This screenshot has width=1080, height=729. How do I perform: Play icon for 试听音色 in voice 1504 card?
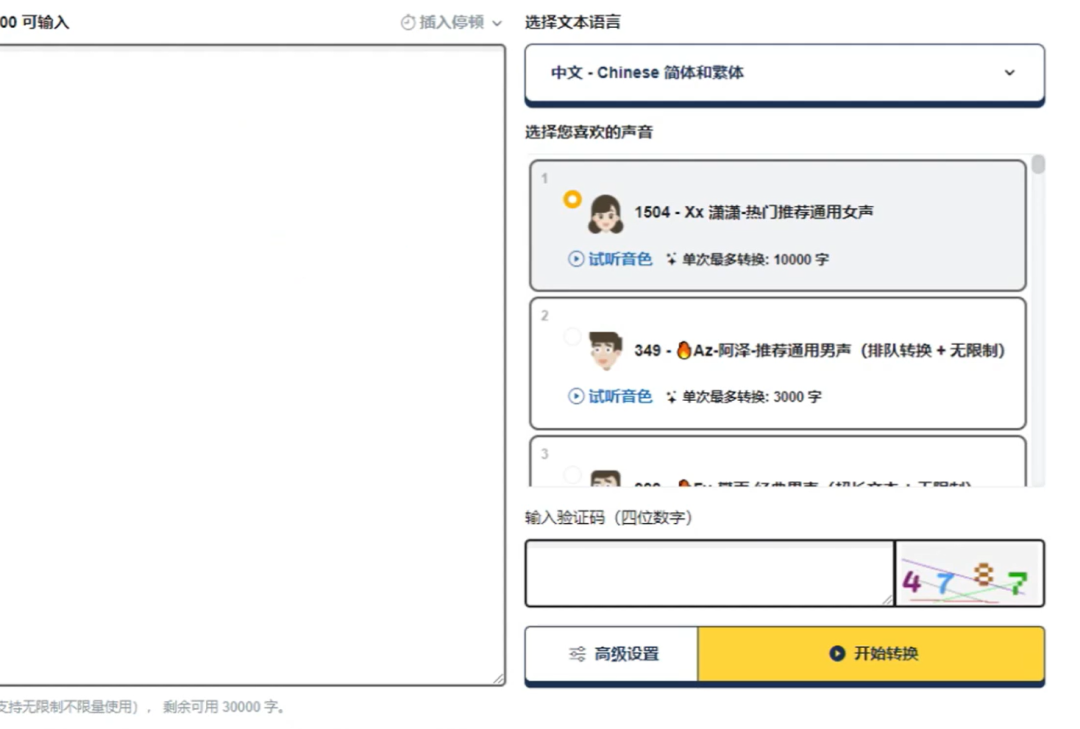point(575,259)
